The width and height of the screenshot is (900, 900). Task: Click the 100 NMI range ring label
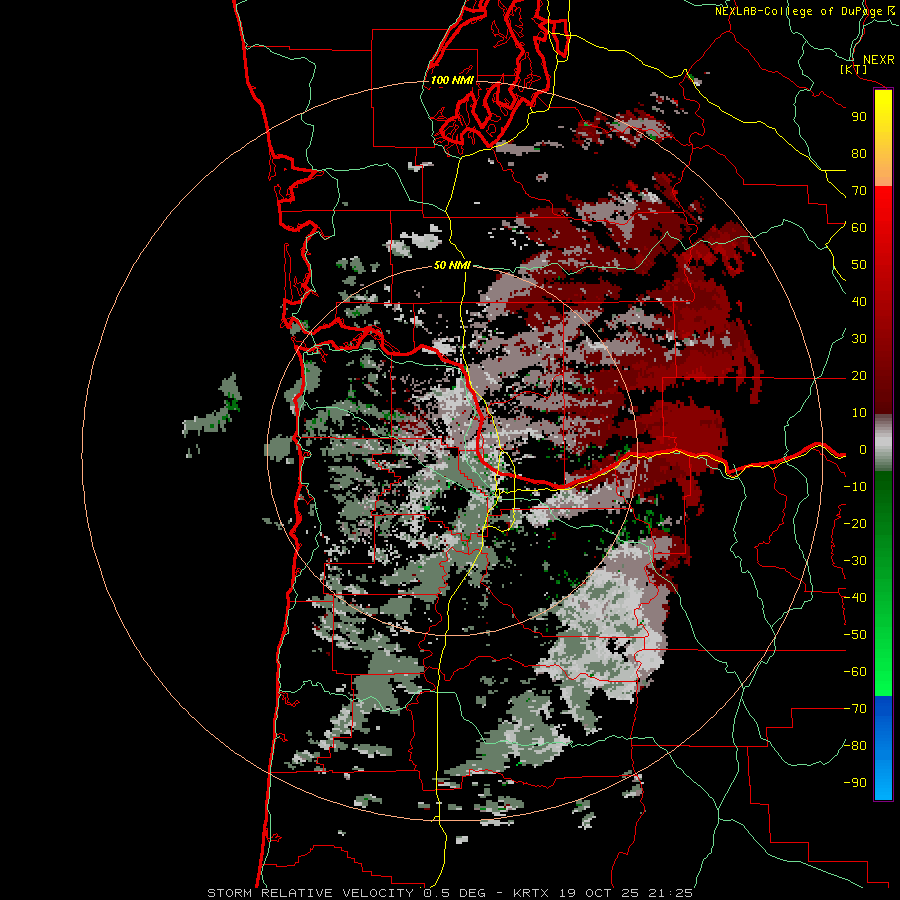[452, 80]
